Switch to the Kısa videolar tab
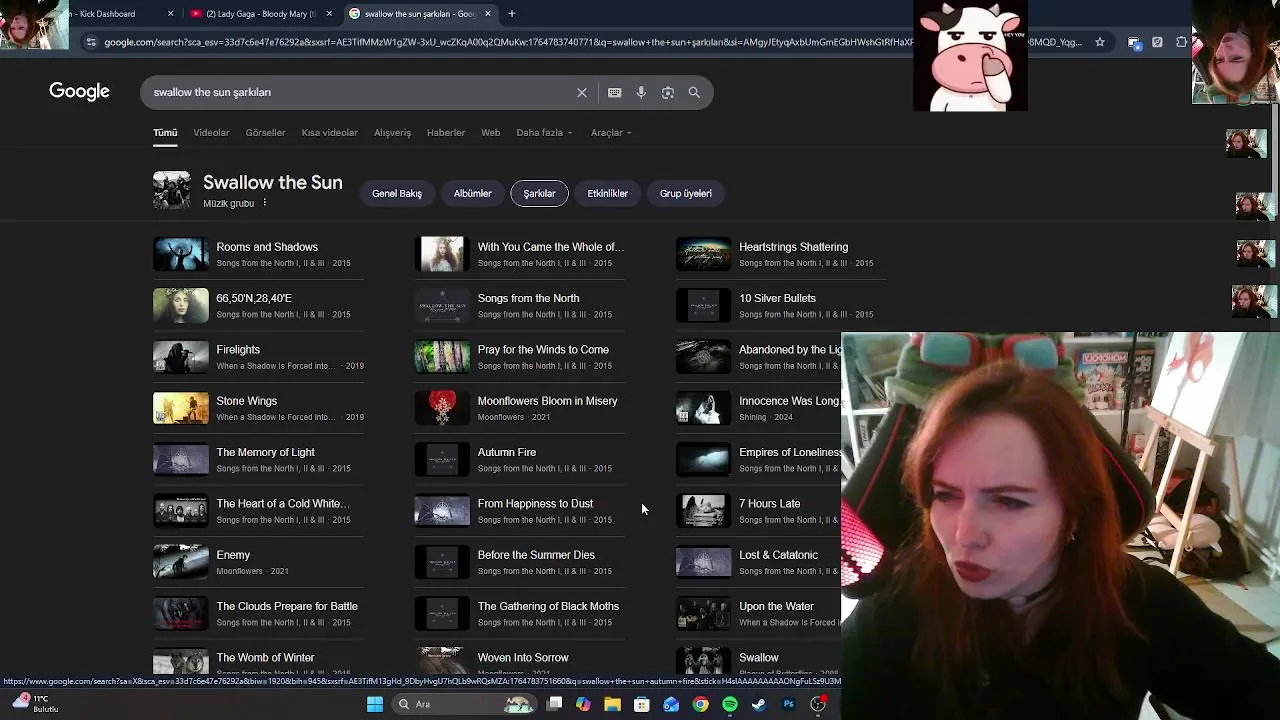The image size is (1280, 720). 329,132
